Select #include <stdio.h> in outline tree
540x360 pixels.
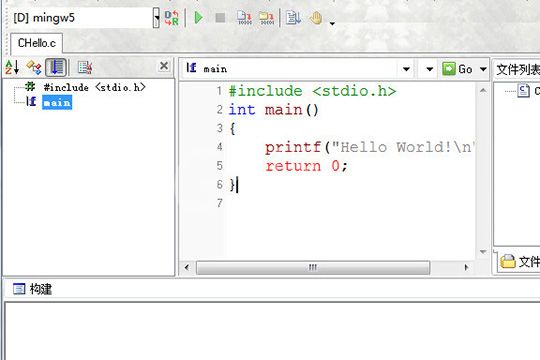[95, 87]
